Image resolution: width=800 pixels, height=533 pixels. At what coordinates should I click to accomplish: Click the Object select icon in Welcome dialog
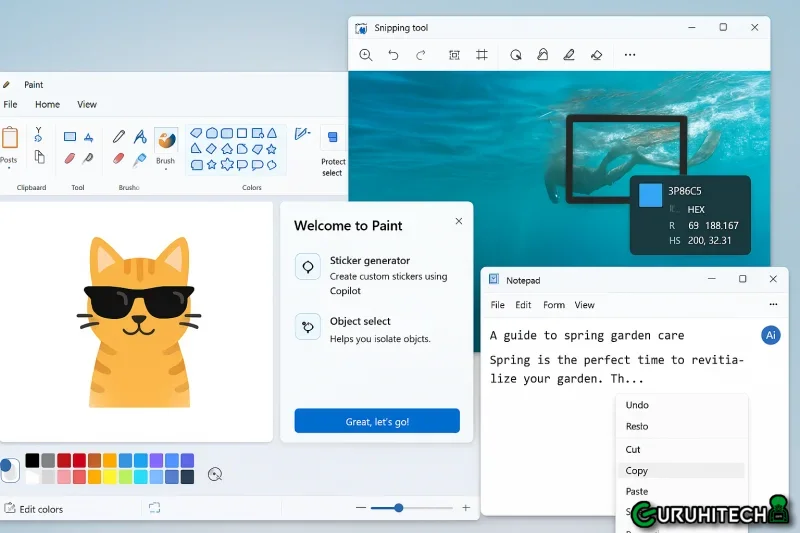pos(308,326)
